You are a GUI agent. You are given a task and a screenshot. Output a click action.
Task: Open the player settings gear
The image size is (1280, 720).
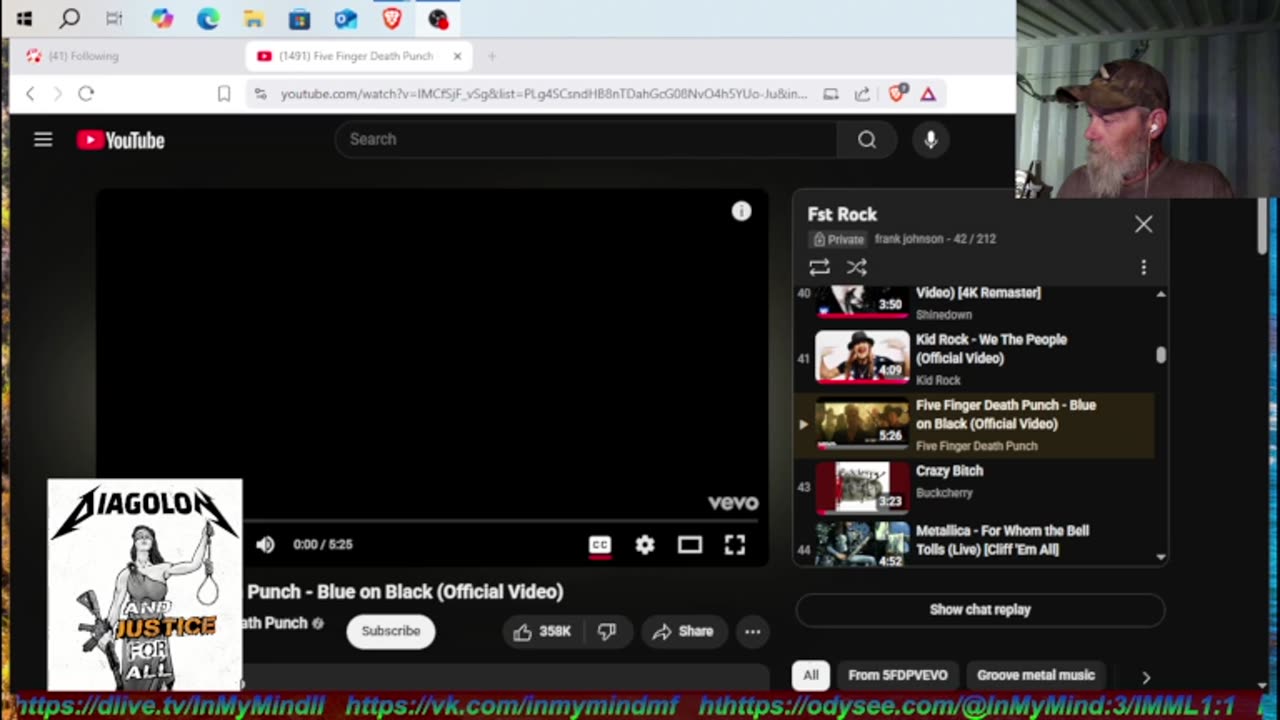pyautogui.click(x=645, y=544)
